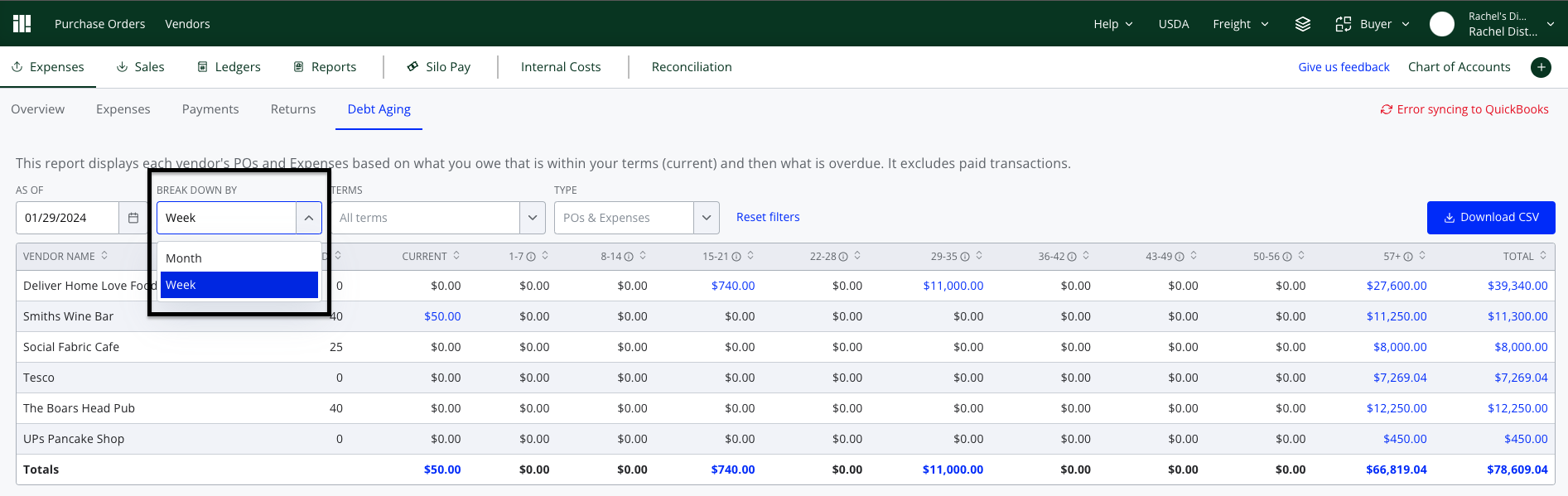Click the info icon beside 15-21 column

[x=736, y=257]
